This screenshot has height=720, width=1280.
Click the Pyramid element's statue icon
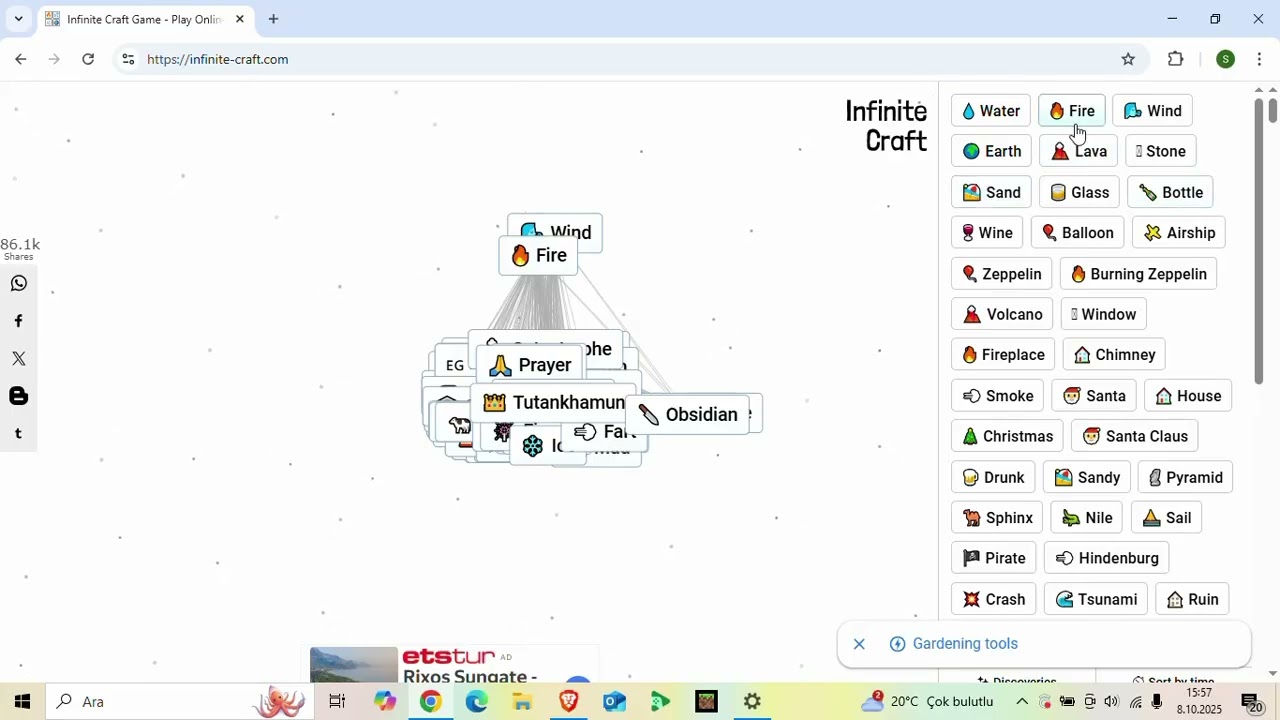tap(1155, 478)
